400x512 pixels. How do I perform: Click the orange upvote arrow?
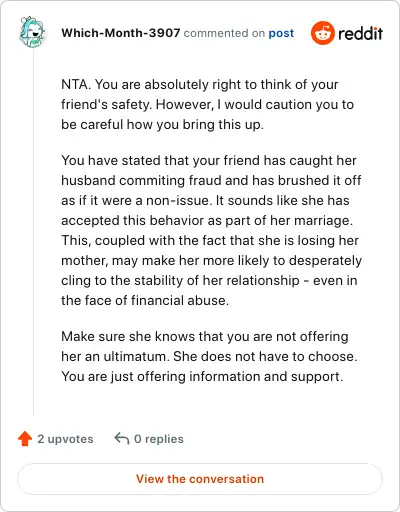click(x=25, y=439)
